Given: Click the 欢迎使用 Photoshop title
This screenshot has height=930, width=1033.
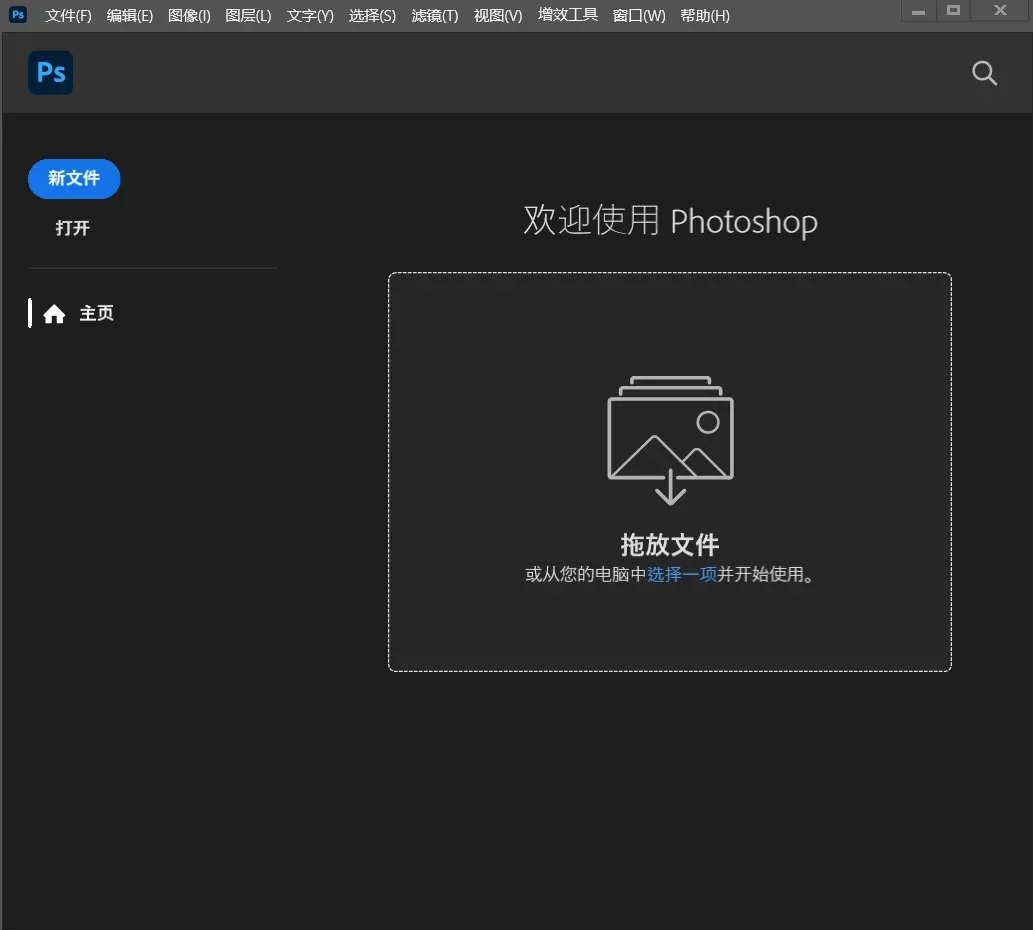Looking at the screenshot, I should [x=670, y=221].
